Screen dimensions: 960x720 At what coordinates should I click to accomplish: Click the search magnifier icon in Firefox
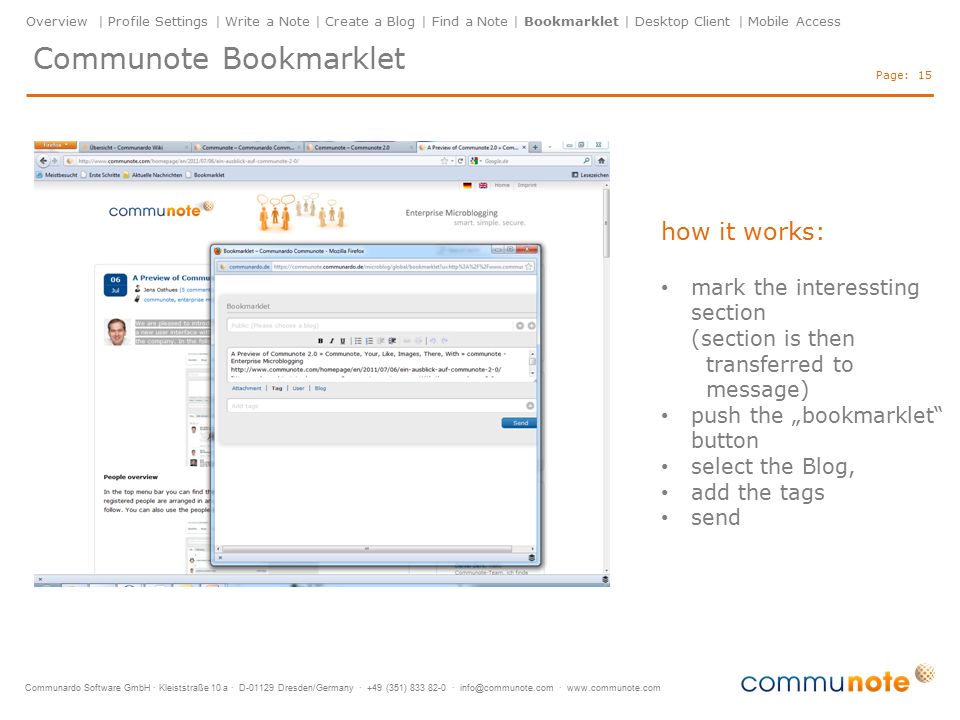[586, 161]
